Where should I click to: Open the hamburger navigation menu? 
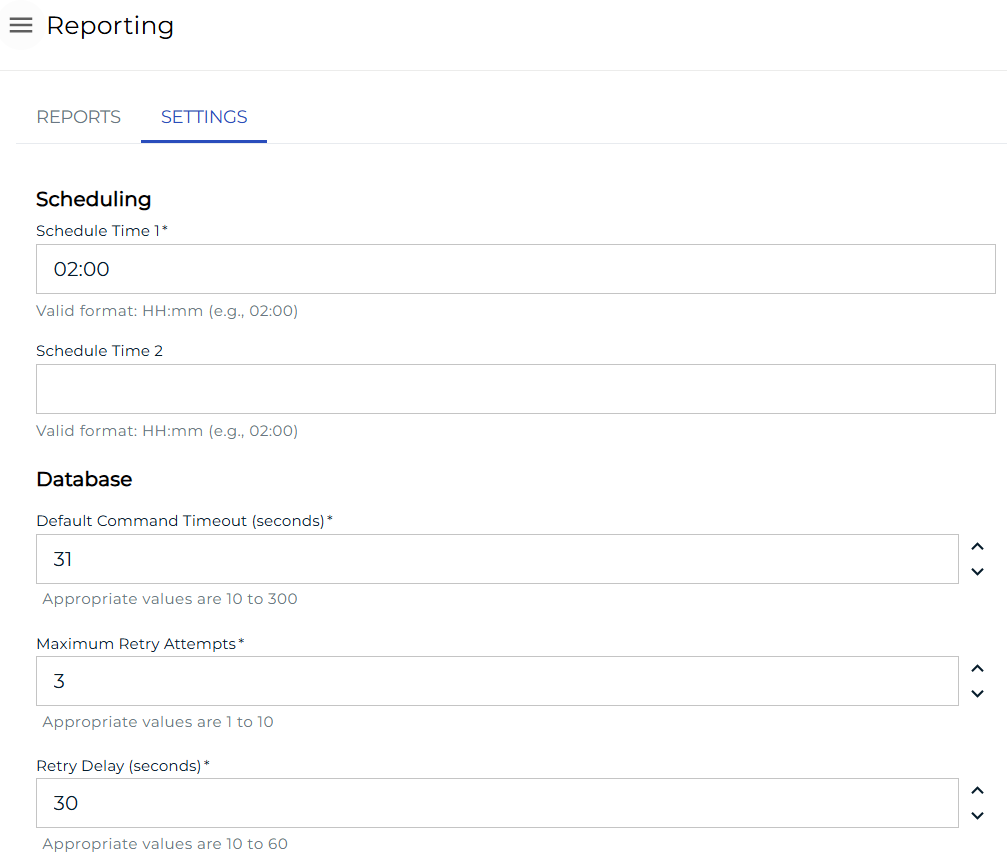(x=20, y=25)
